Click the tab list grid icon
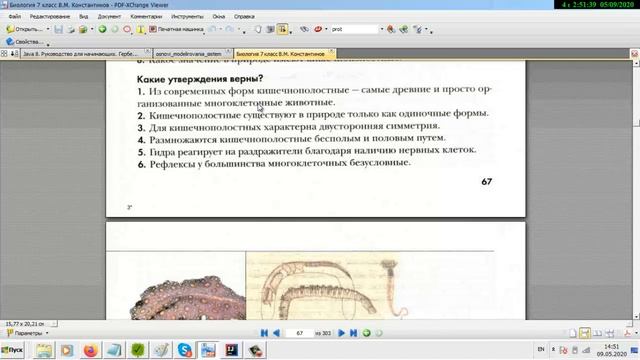 4,53
